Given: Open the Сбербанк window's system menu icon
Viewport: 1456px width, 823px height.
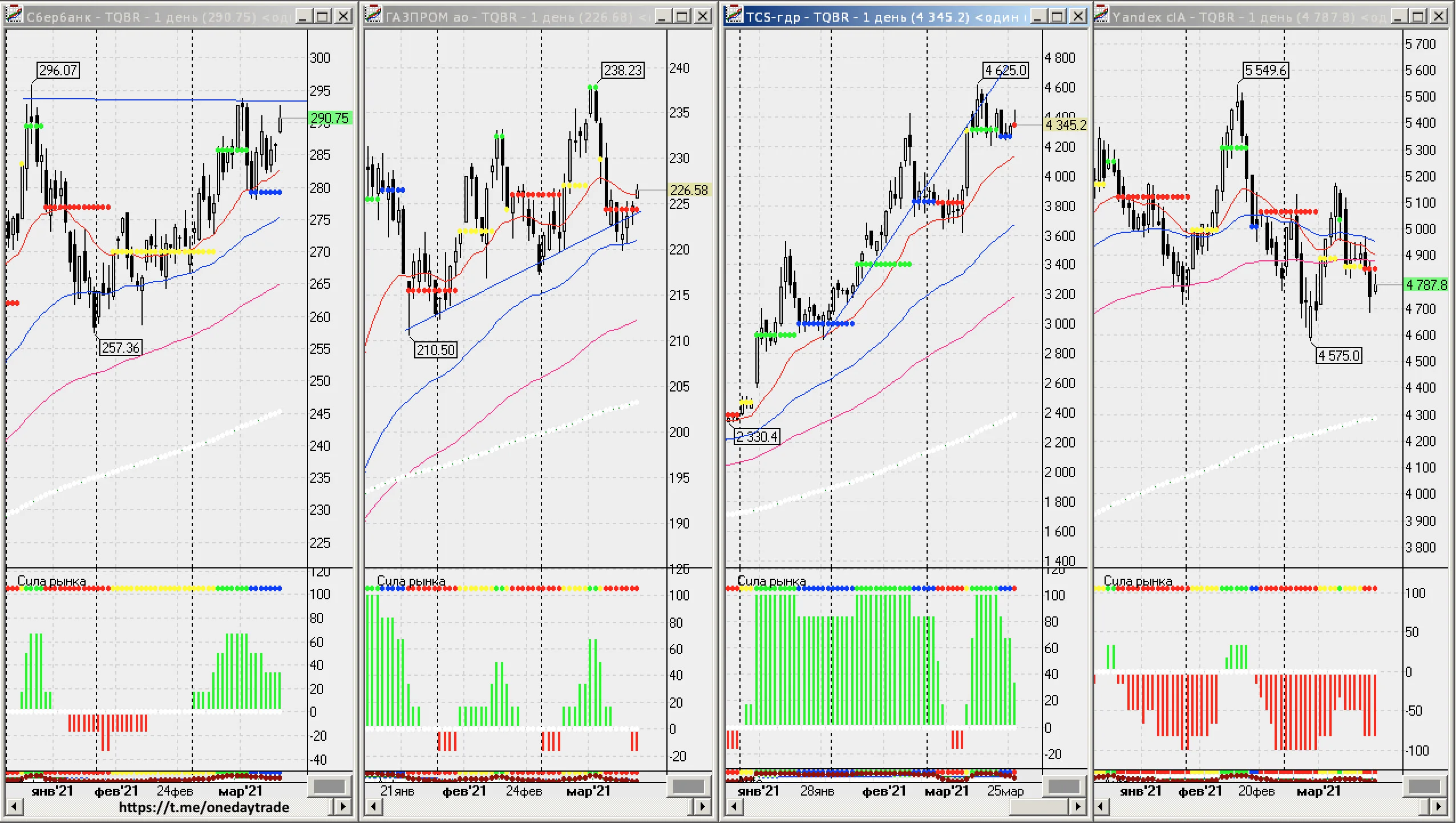Looking at the screenshot, I should point(14,15).
